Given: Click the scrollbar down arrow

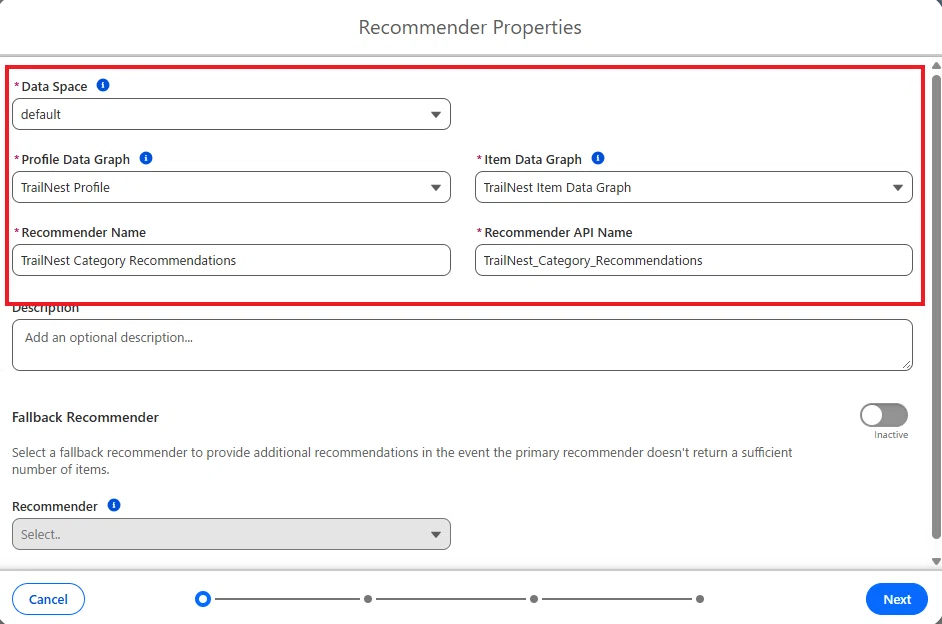Looking at the screenshot, I should pyautogui.click(x=936, y=562).
